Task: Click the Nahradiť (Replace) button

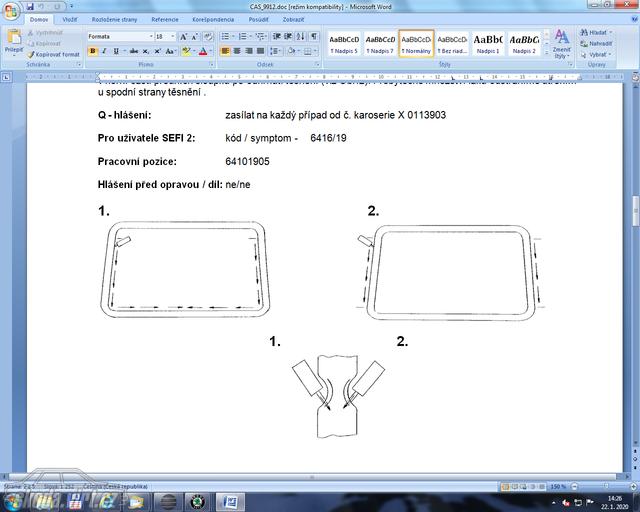Action: pyautogui.click(x=597, y=44)
